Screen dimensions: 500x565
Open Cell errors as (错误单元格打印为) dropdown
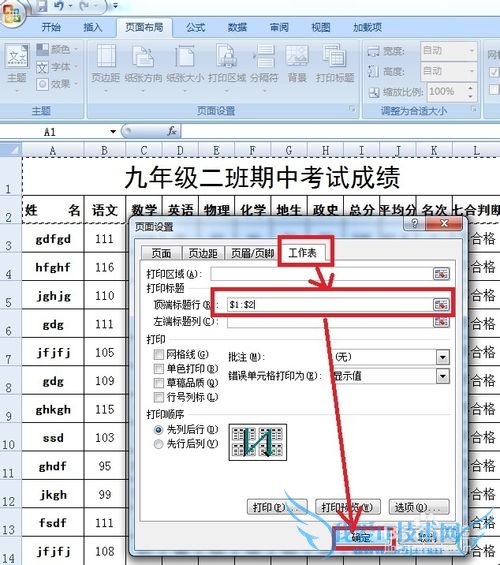pos(442,377)
